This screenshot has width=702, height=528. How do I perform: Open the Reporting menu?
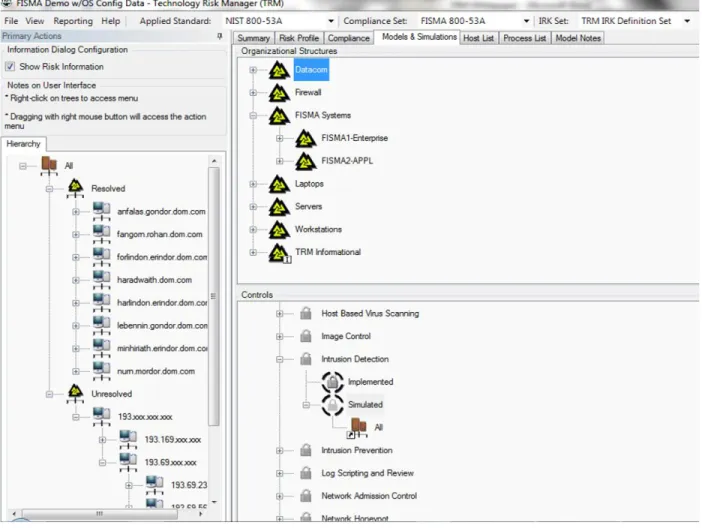[73, 21]
